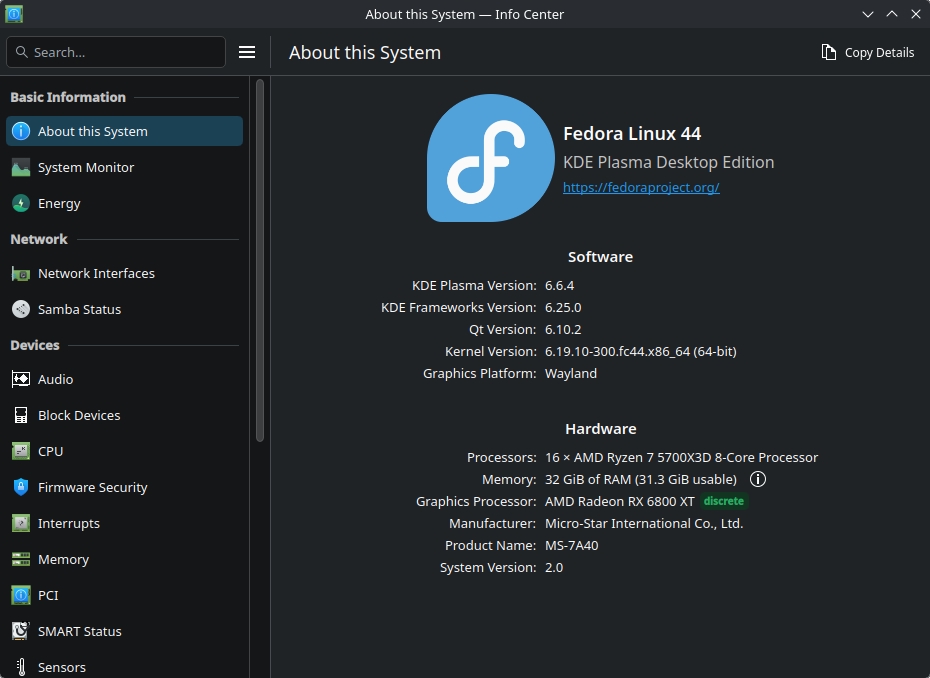Click the Samba Status share icon

(21, 309)
